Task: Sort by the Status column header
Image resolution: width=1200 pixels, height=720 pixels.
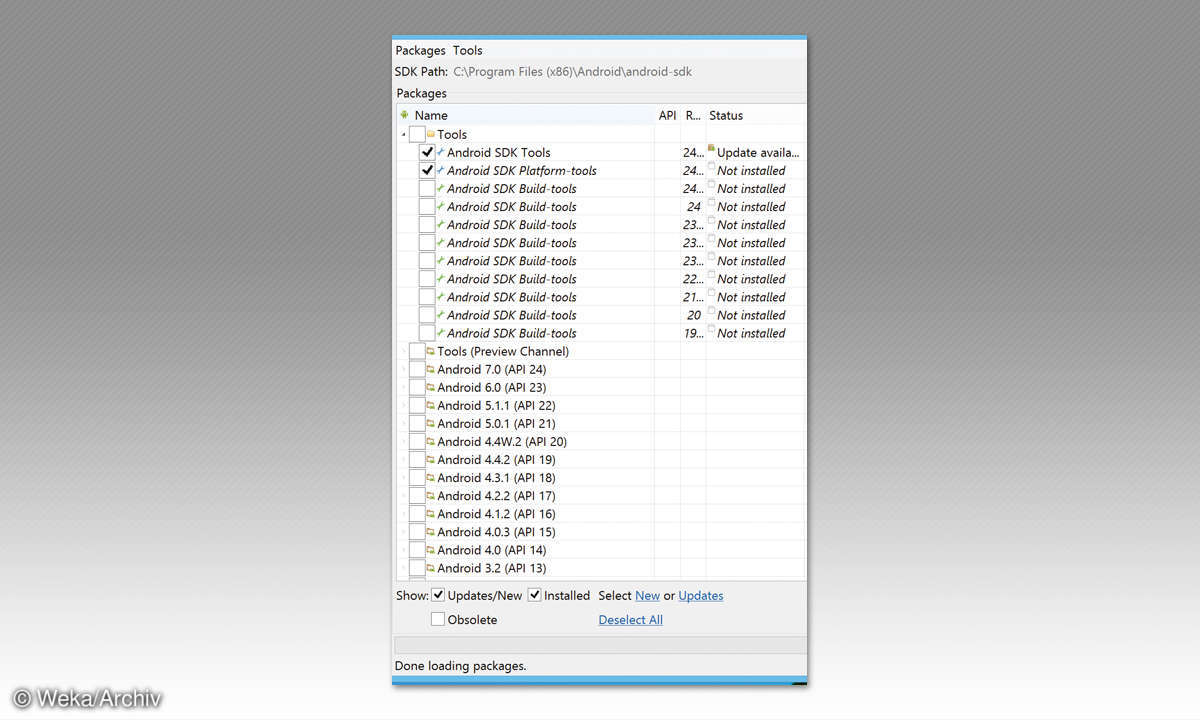Action: coord(756,115)
